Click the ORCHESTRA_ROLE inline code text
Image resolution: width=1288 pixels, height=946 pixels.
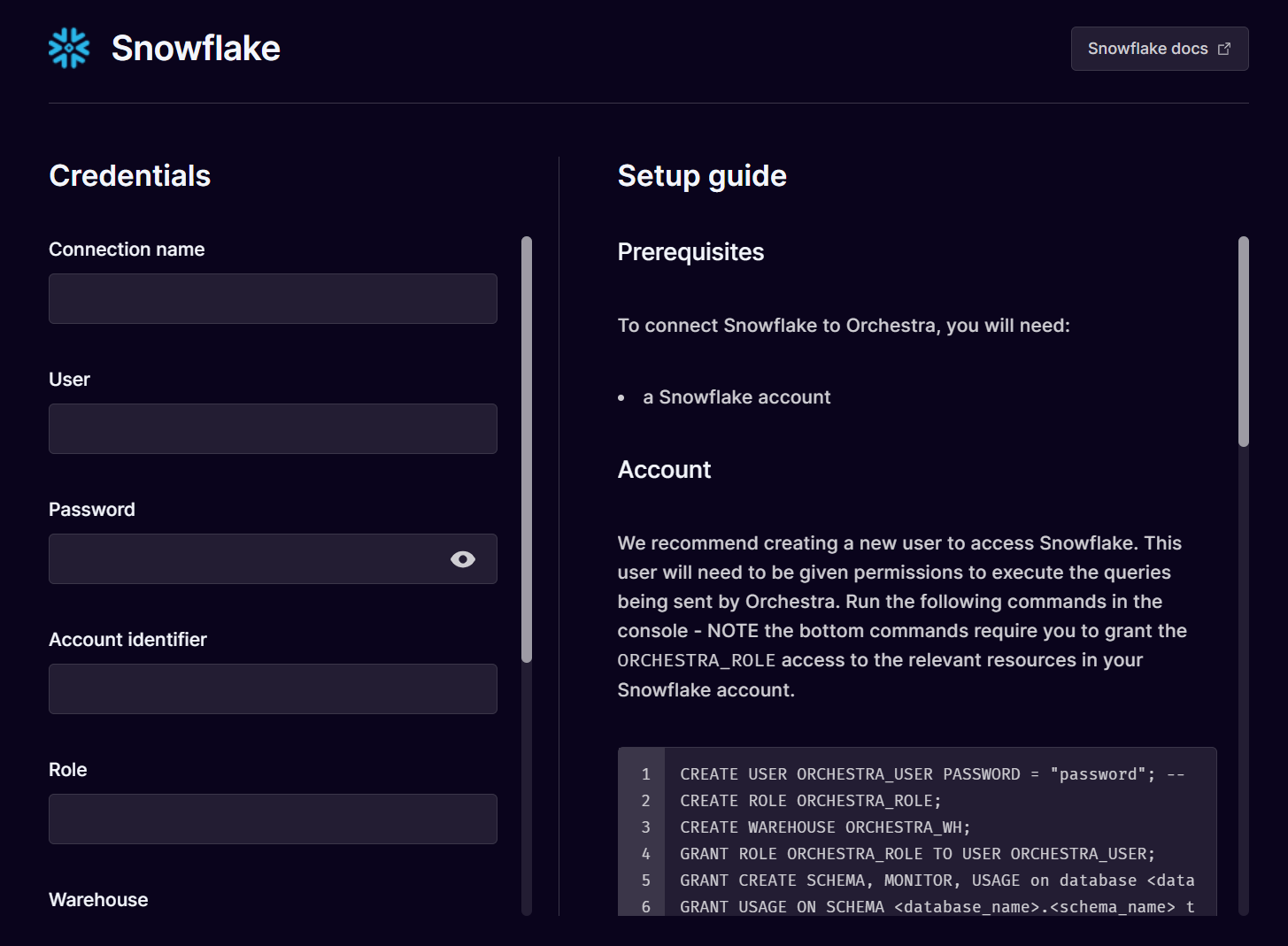click(x=697, y=660)
